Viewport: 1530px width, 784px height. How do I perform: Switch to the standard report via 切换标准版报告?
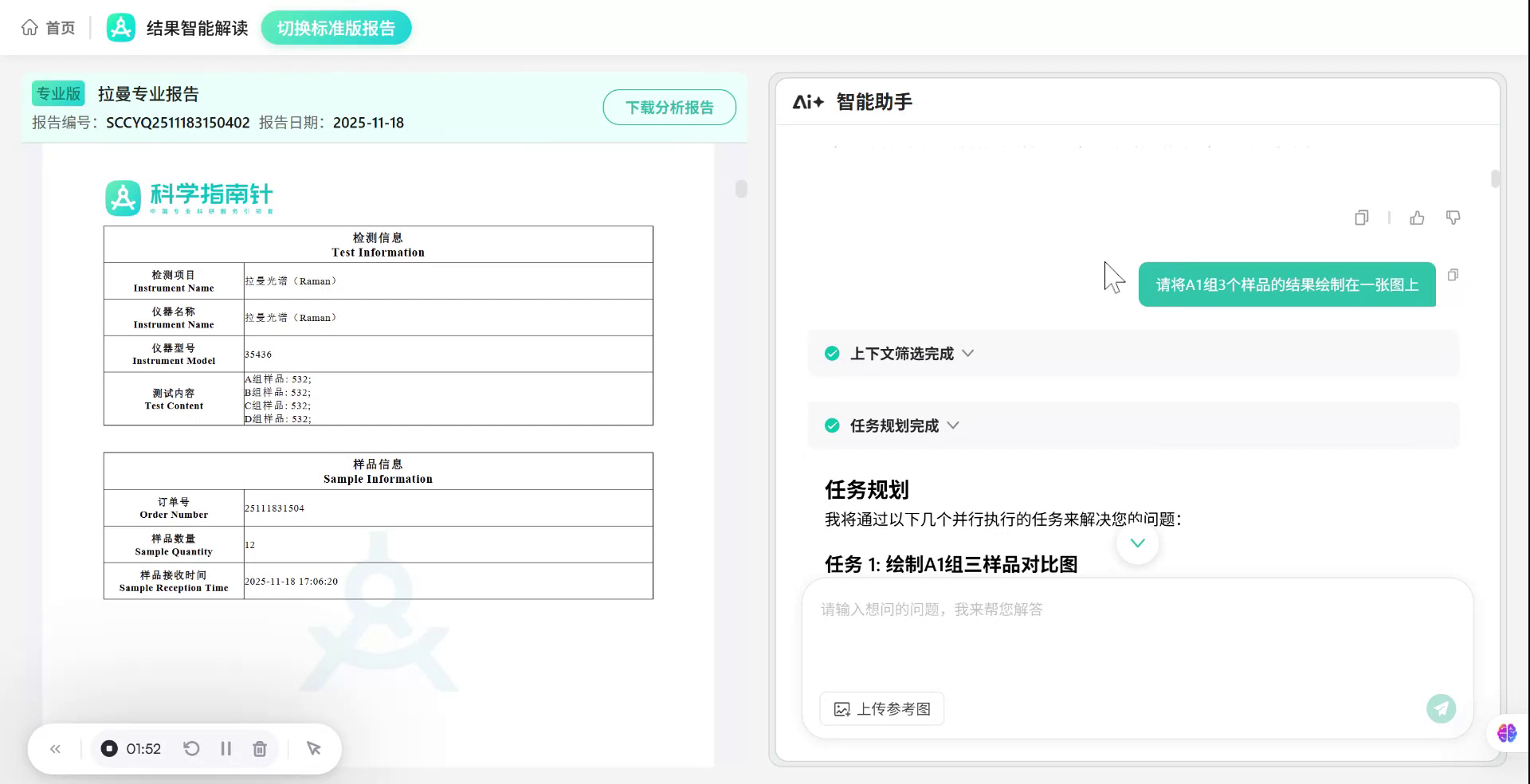point(335,26)
